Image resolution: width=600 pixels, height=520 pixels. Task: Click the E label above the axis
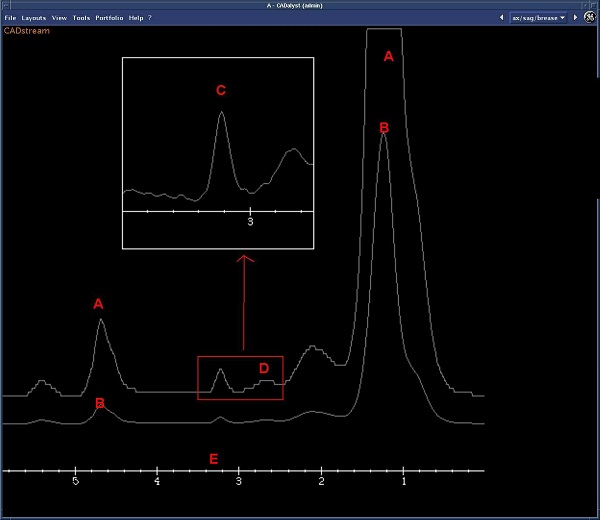click(x=212, y=459)
